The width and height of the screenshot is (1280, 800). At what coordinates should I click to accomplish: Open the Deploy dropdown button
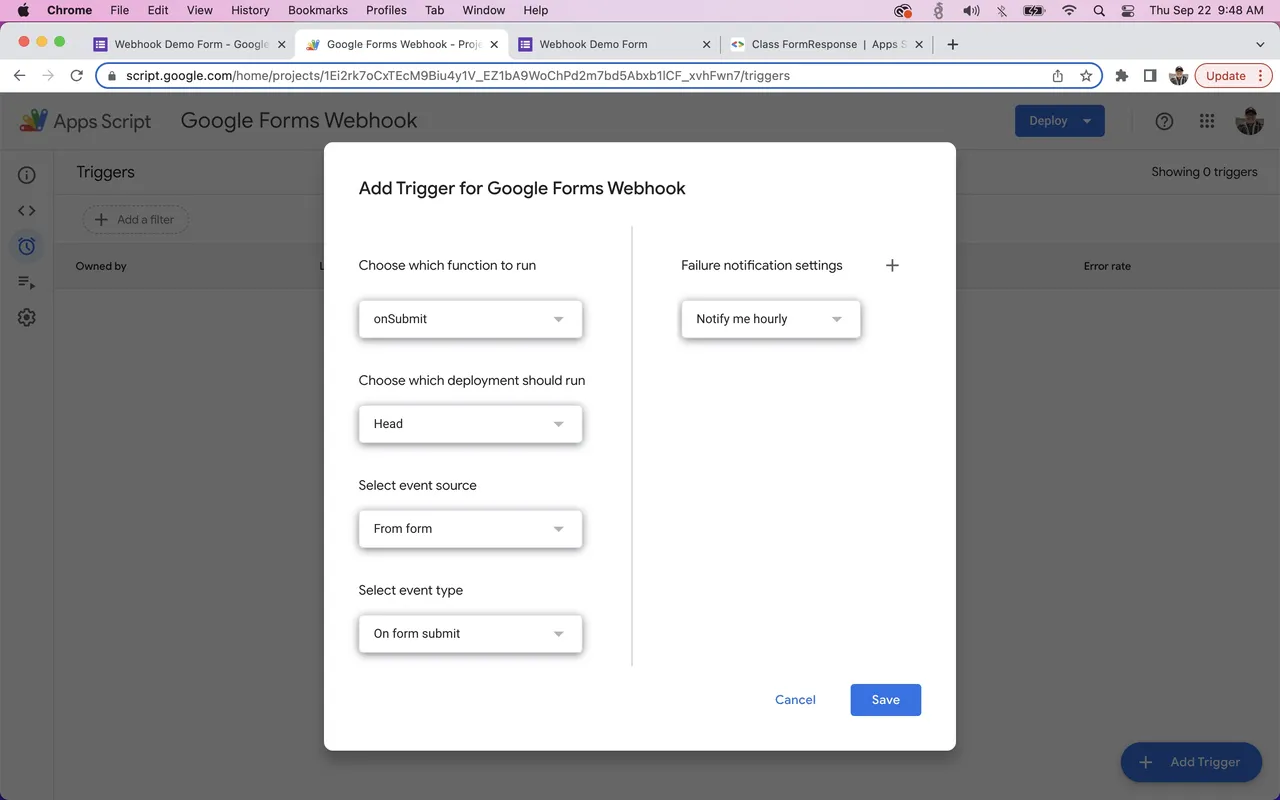tap(1060, 121)
